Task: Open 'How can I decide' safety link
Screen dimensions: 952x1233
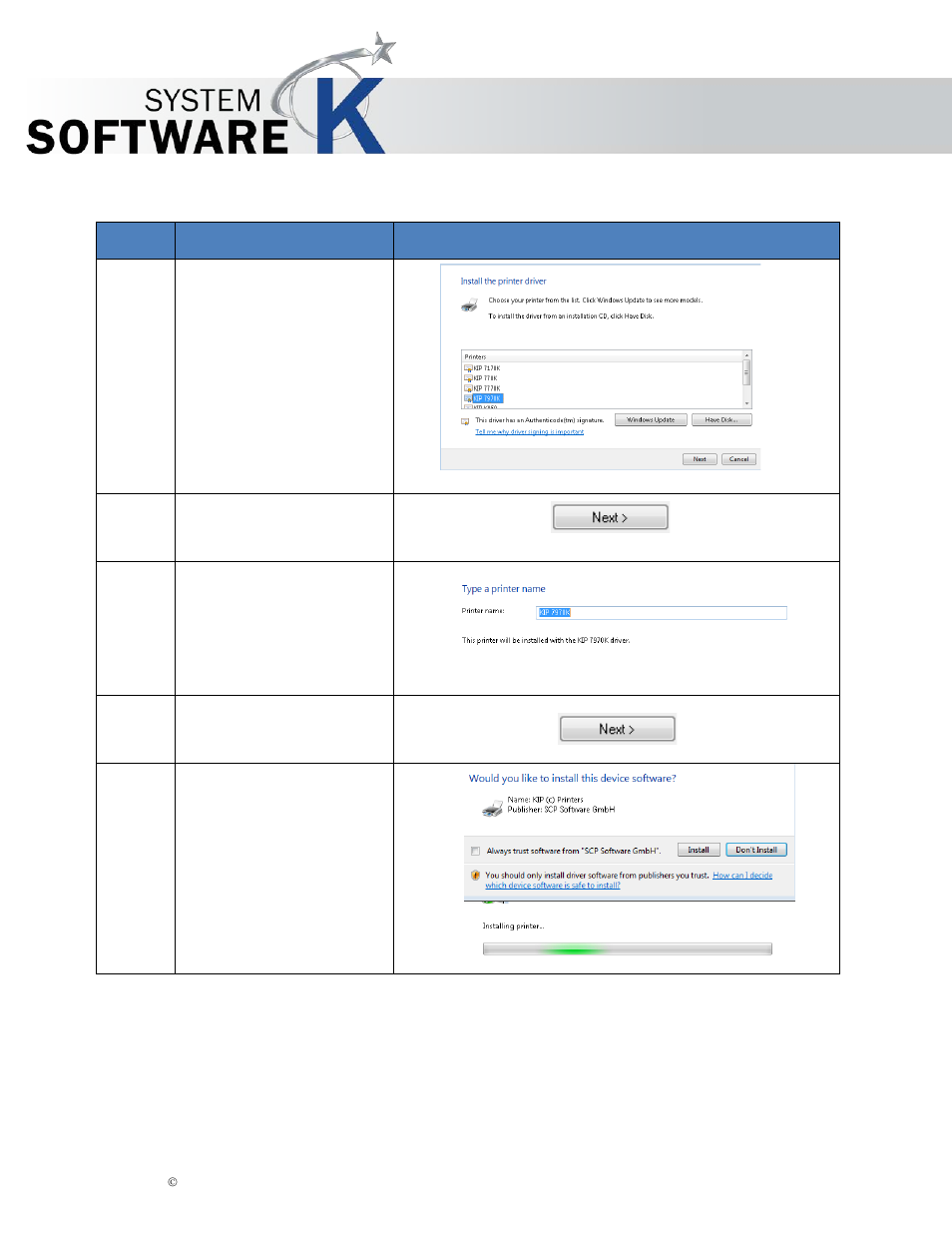Action: tap(741, 876)
